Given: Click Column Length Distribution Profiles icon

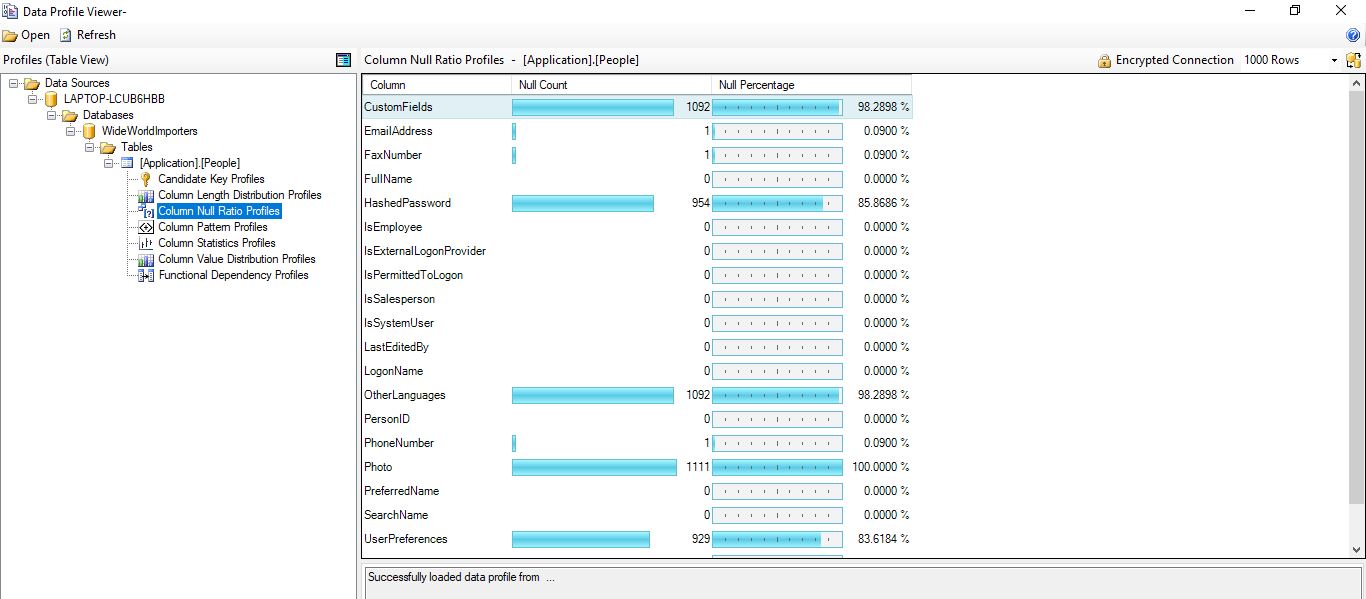Looking at the screenshot, I should point(146,195).
